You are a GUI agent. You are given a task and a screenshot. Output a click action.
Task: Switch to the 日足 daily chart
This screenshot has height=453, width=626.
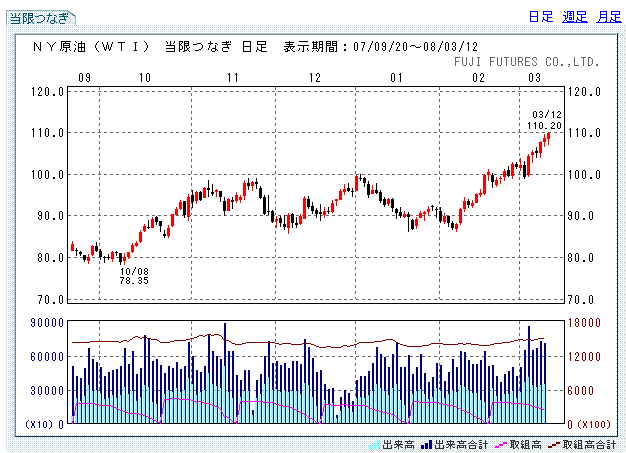coord(540,17)
